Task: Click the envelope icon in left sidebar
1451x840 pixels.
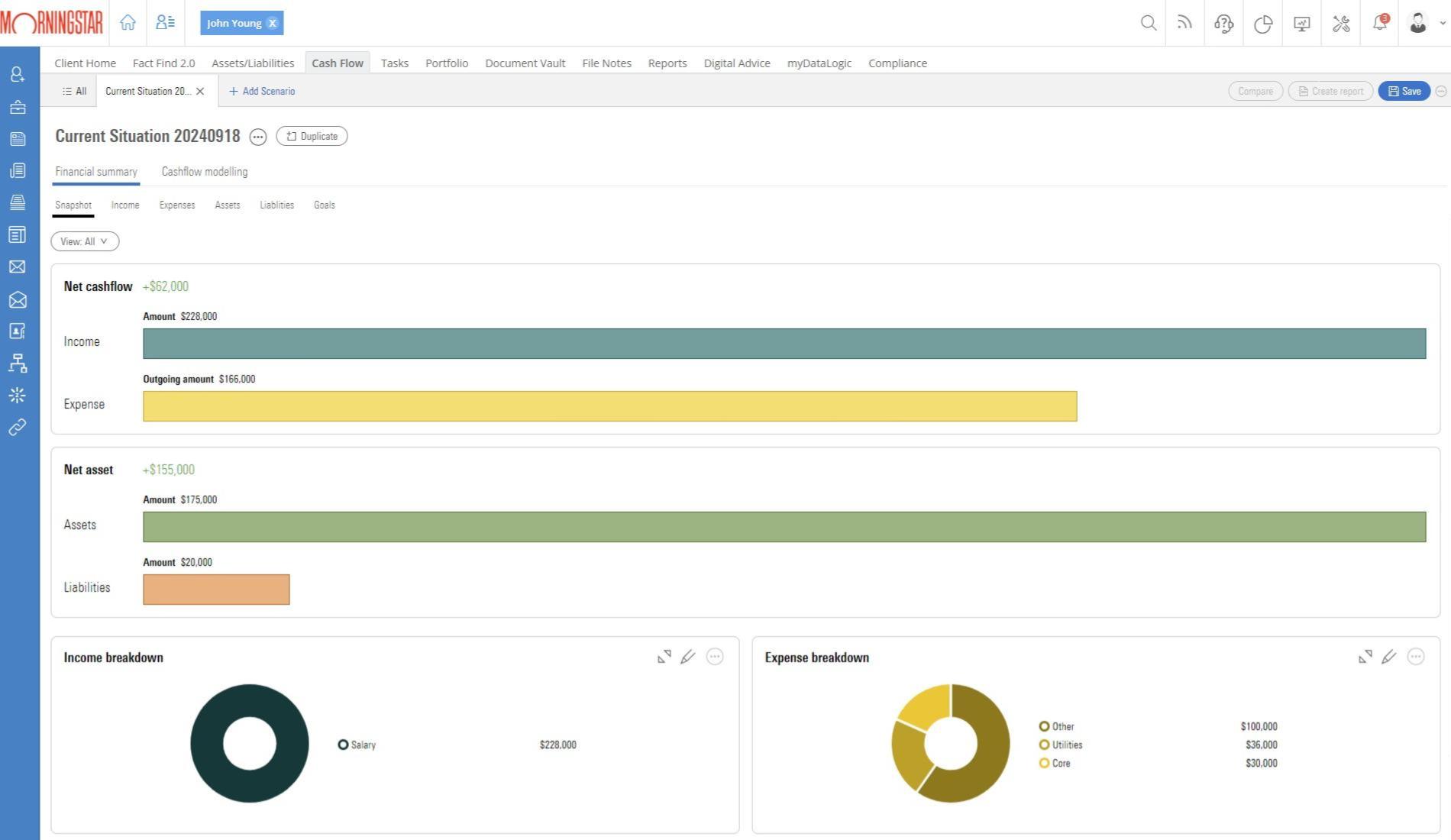Action: point(18,267)
